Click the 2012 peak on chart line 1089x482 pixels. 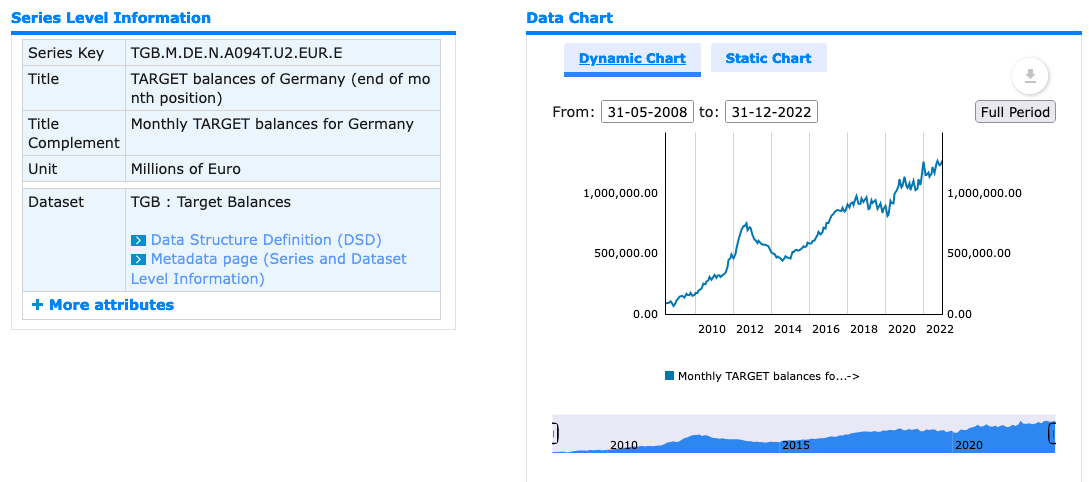(746, 224)
